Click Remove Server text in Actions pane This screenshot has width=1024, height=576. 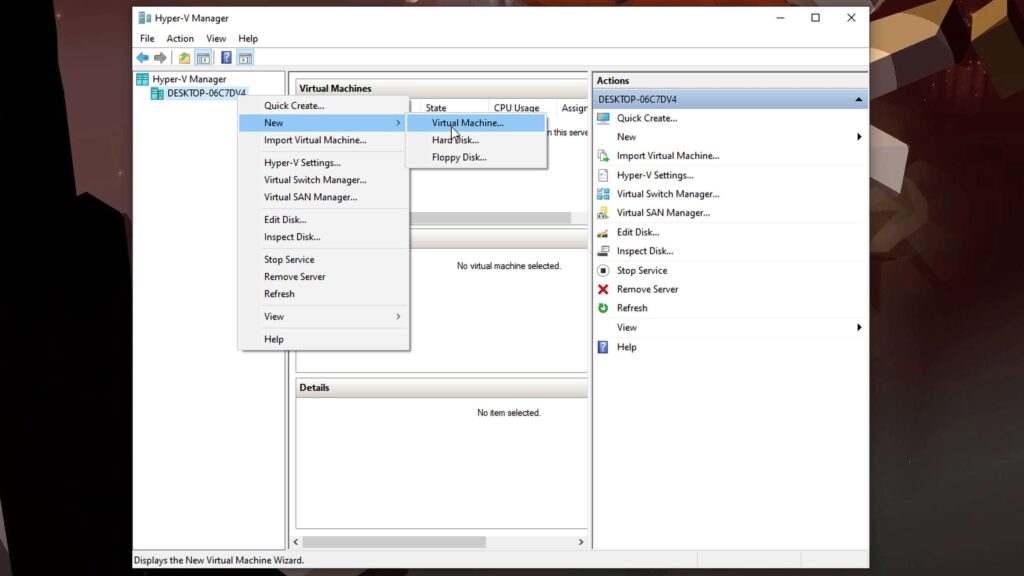(x=647, y=289)
